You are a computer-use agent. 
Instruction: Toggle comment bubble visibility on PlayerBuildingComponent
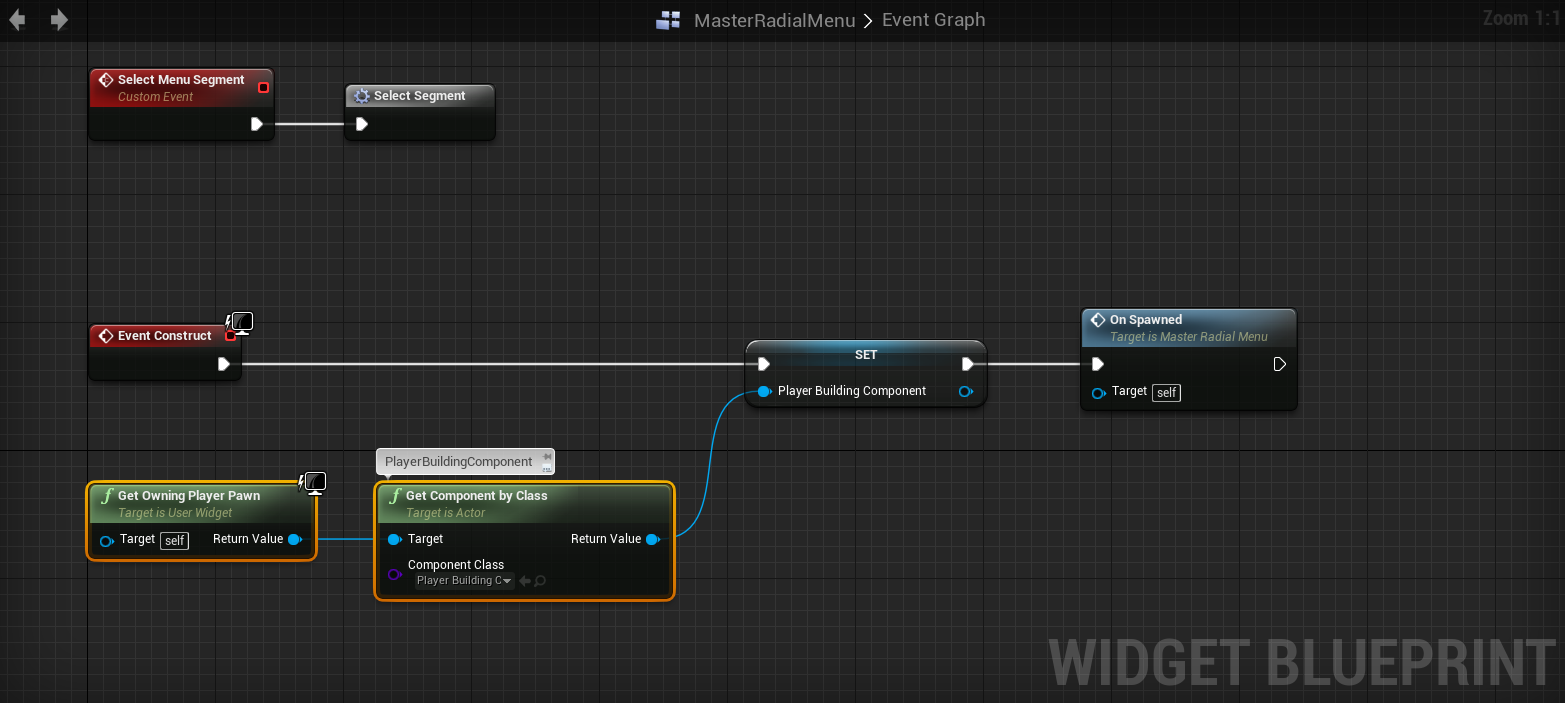(x=547, y=467)
